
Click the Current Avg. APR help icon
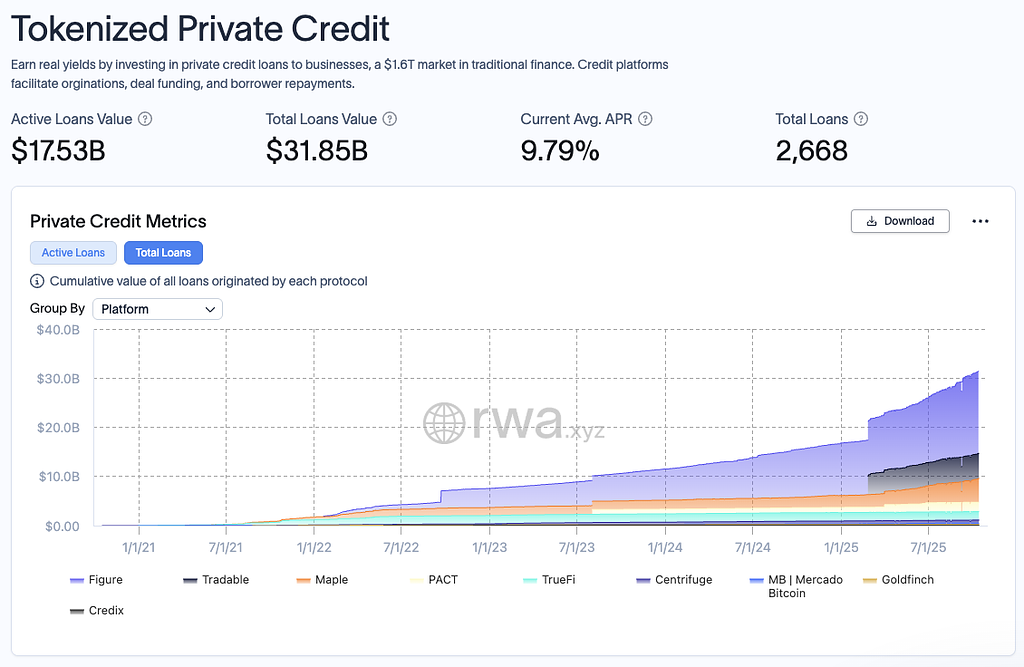[645, 119]
